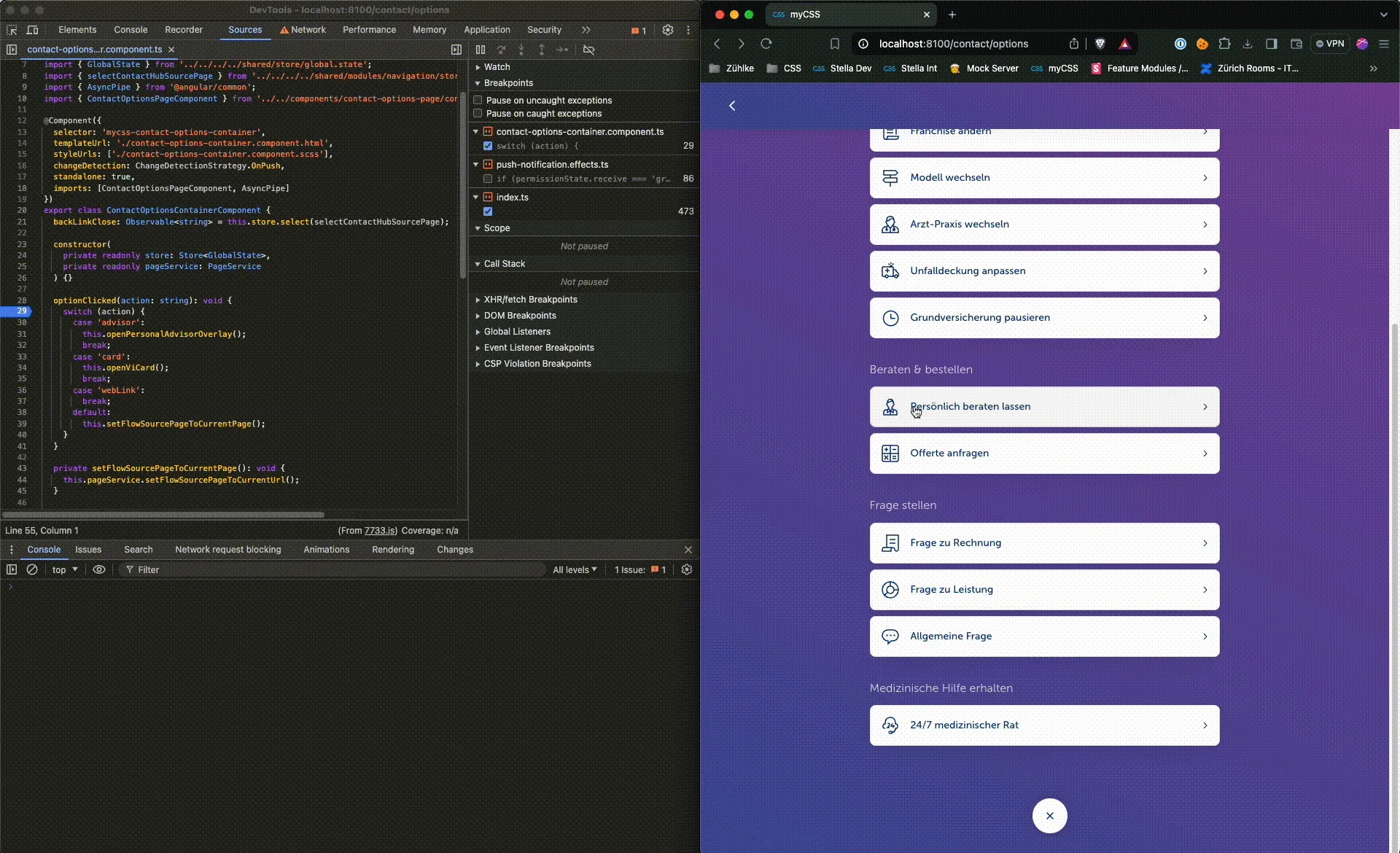Screen dimensions: 1400x853
Task: Pause script execution button
Action: coord(481,50)
